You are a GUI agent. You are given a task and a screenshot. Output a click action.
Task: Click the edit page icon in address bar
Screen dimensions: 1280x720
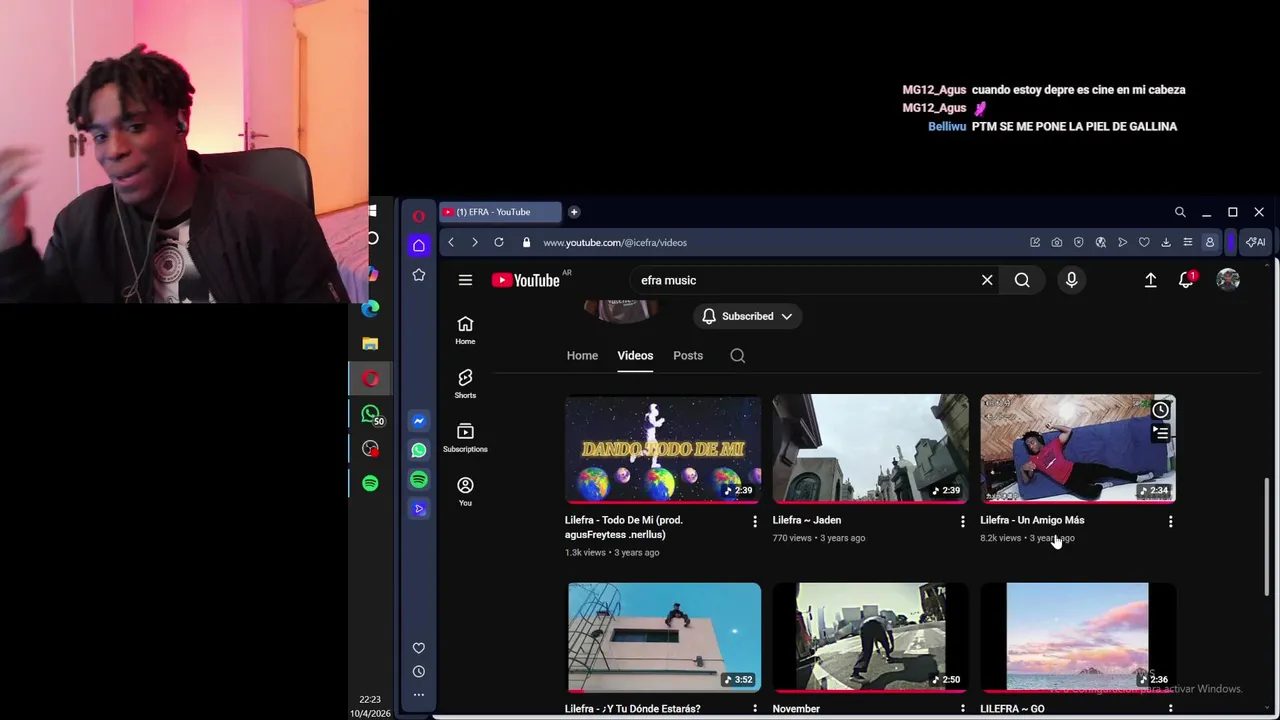(x=1035, y=242)
